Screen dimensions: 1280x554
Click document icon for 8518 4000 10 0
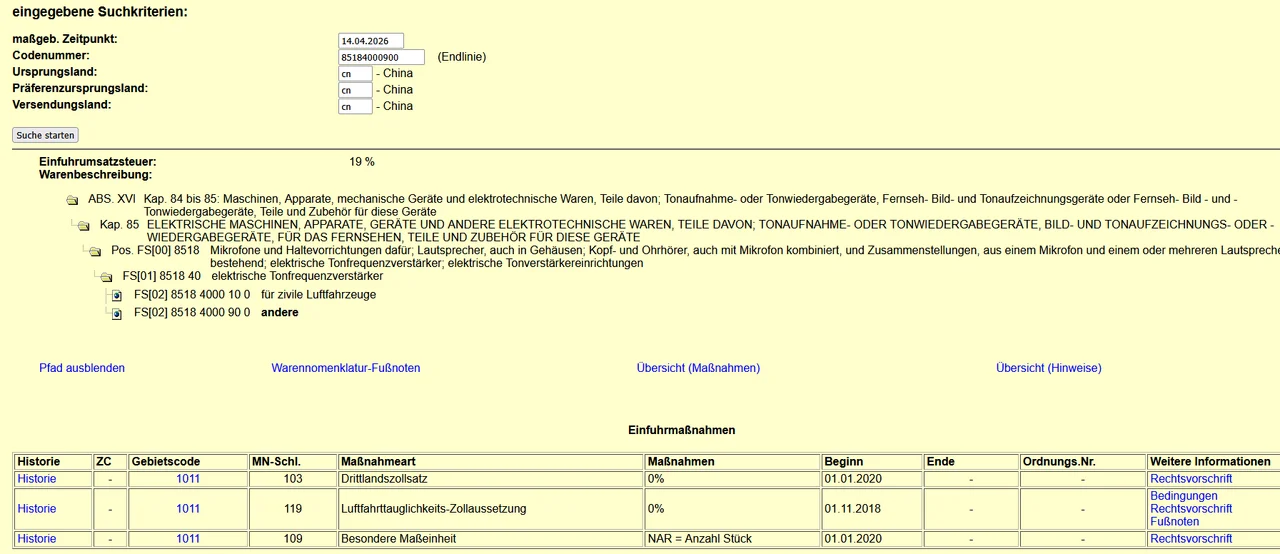coord(117,296)
